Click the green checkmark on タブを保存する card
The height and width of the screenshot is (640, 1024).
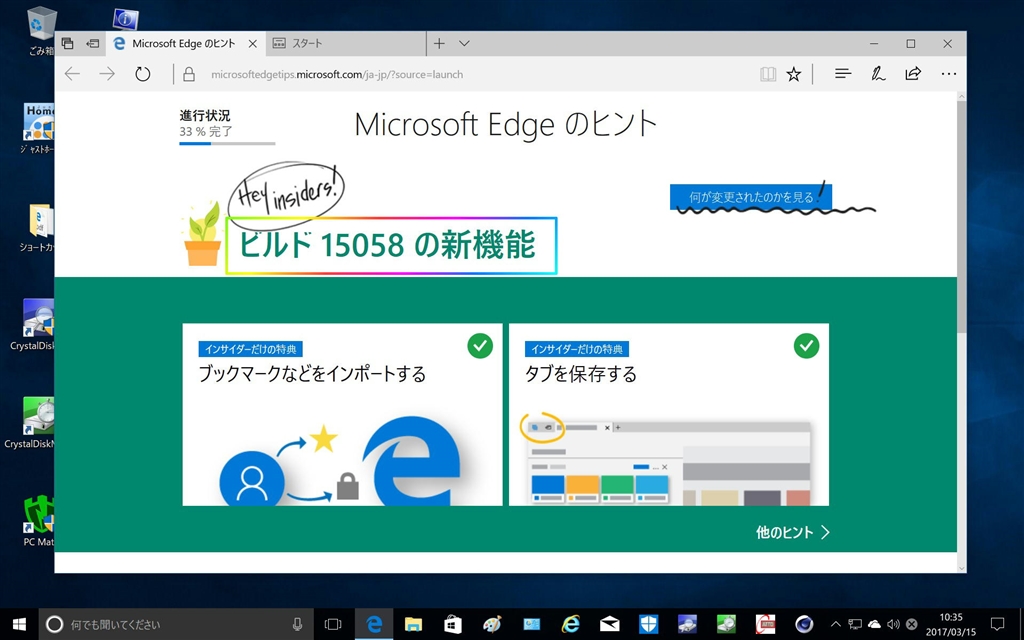(x=807, y=346)
